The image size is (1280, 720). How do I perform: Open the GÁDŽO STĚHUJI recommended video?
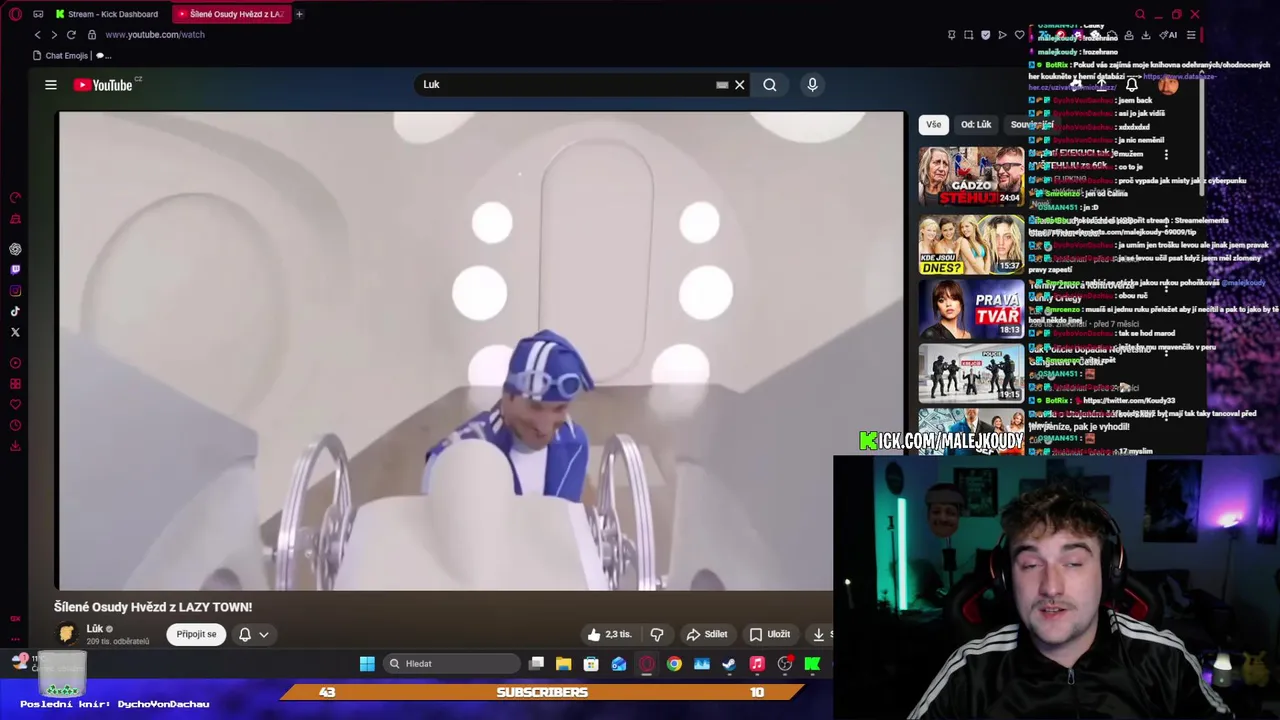[971, 176]
